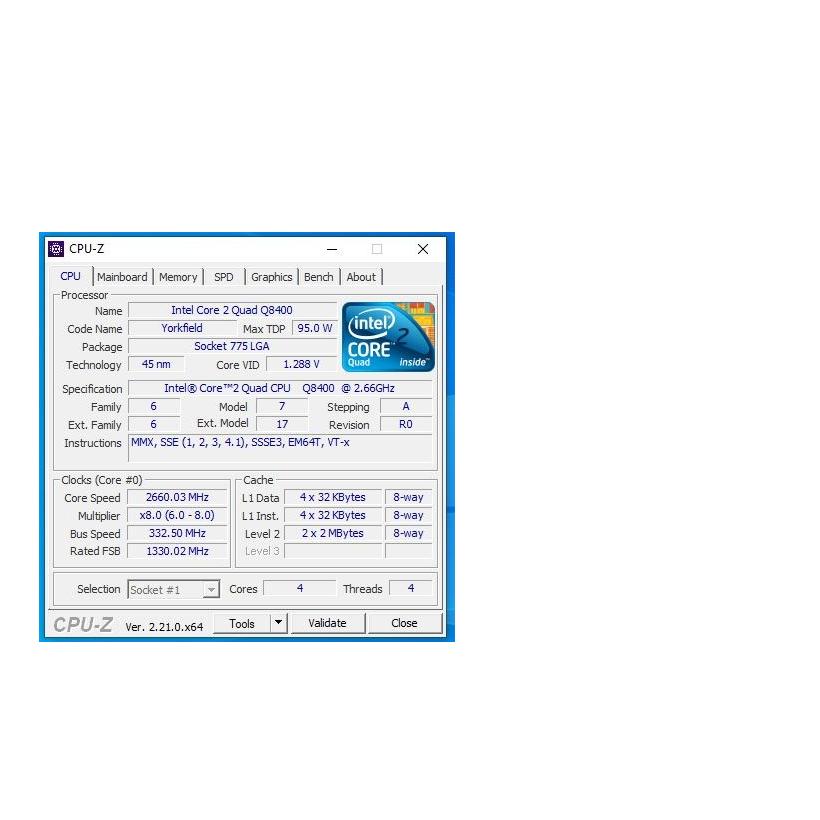Click the Revision value R0
The width and height of the screenshot is (820, 820).
tap(406, 424)
